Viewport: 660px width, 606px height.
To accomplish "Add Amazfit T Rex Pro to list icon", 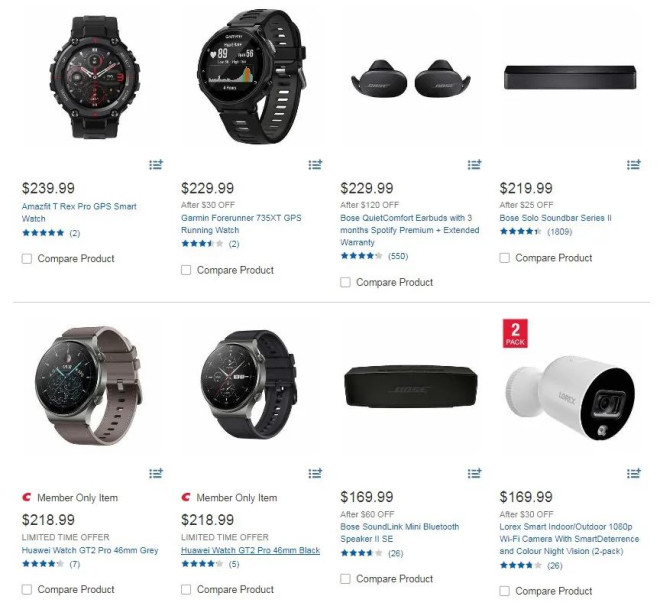I will point(156,165).
